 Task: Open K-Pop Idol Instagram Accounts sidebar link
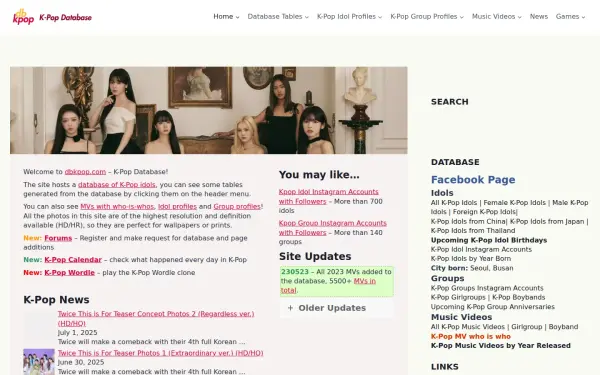tap(481, 249)
